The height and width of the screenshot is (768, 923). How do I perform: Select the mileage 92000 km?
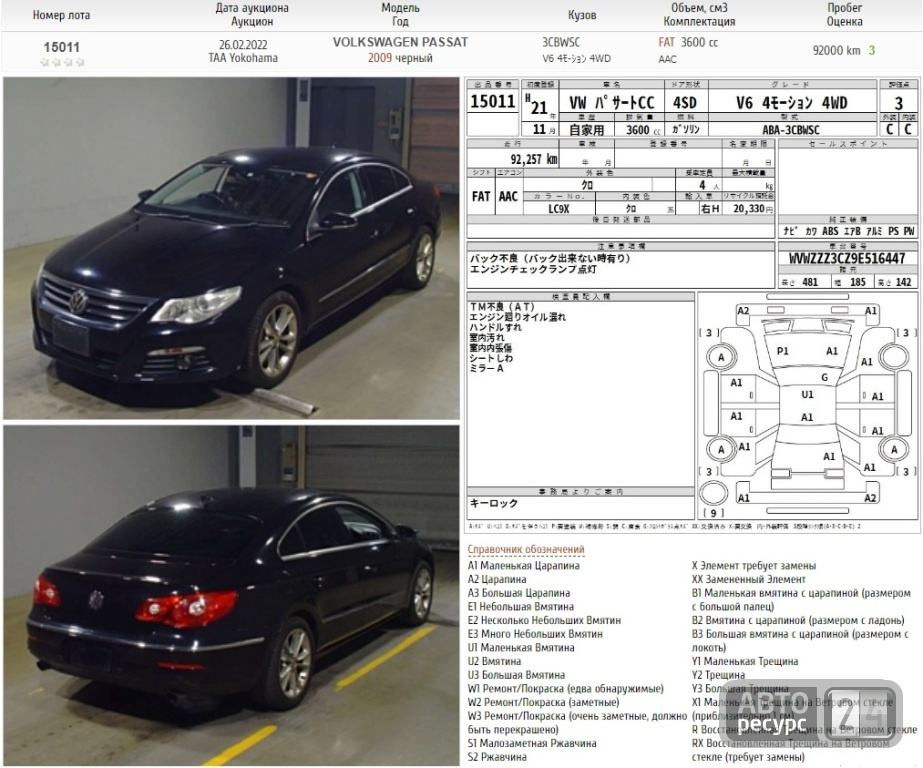click(x=836, y=51)
